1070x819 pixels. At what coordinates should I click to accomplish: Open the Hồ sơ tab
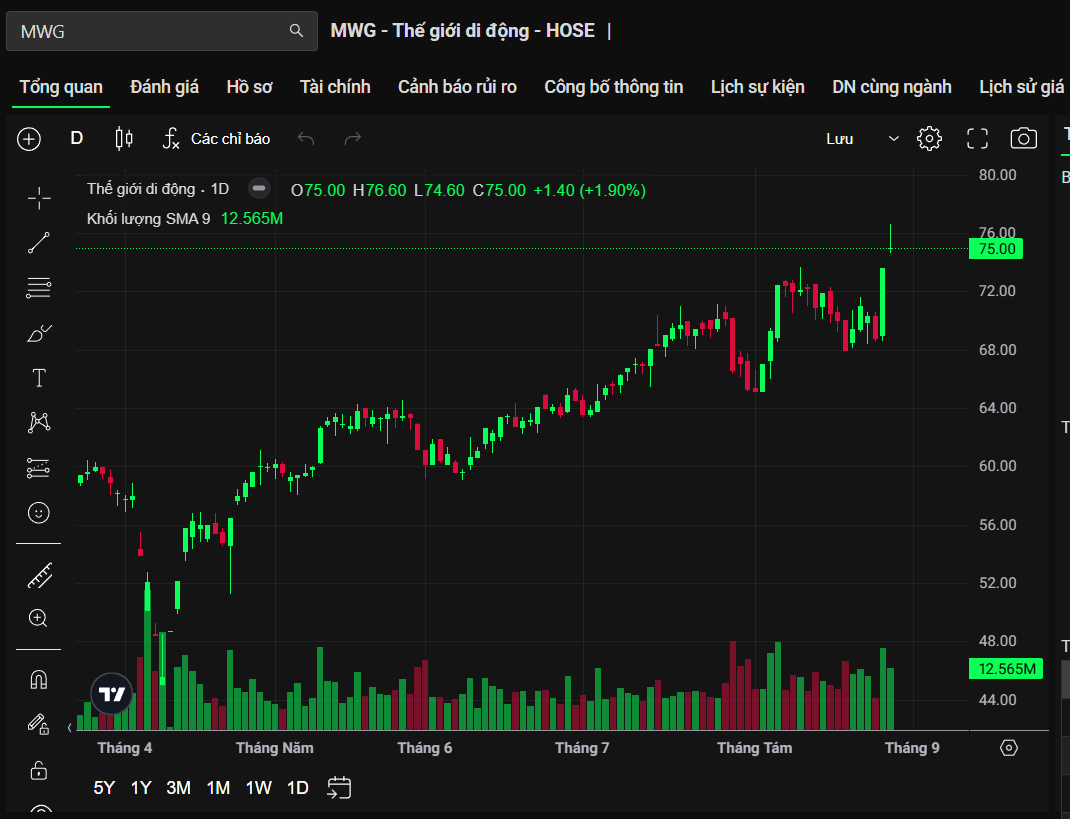click(249, 87)
